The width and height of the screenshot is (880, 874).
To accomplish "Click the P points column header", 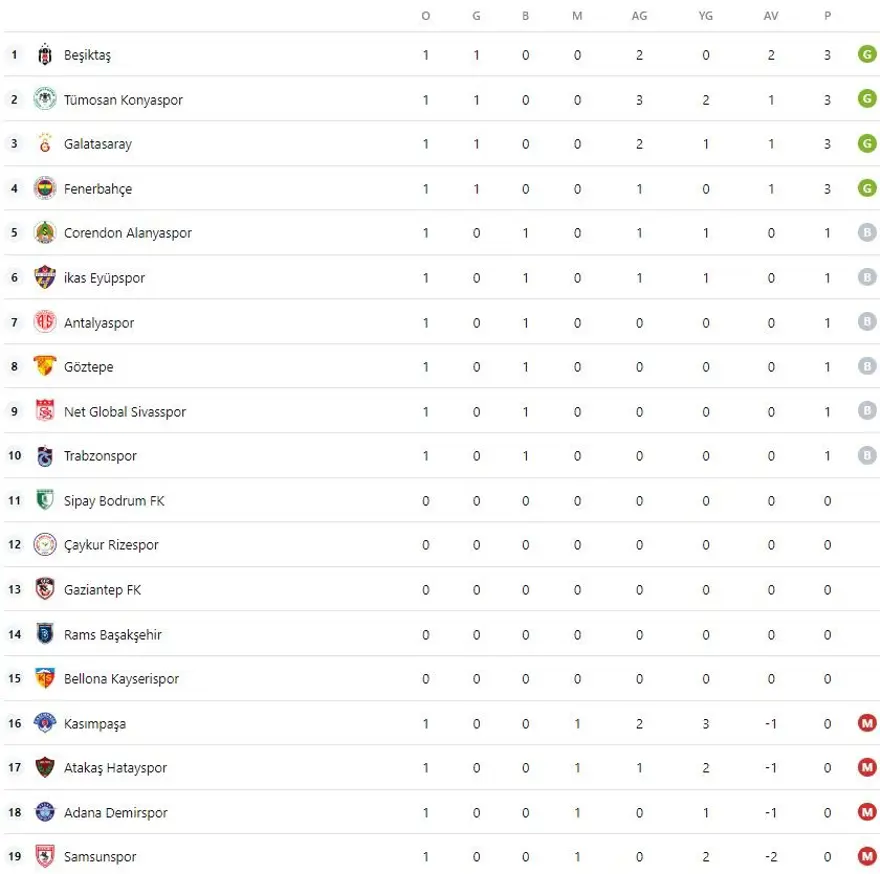I will point(827,16).
